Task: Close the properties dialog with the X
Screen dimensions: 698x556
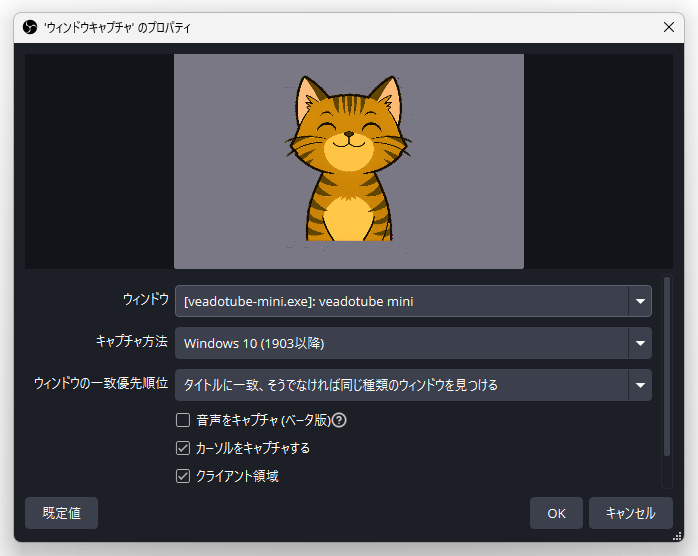Action: tap(668, 27)
